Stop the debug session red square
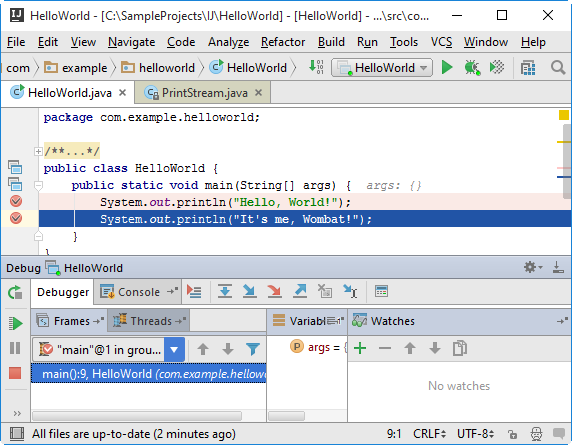 click(x=15, y=373)
